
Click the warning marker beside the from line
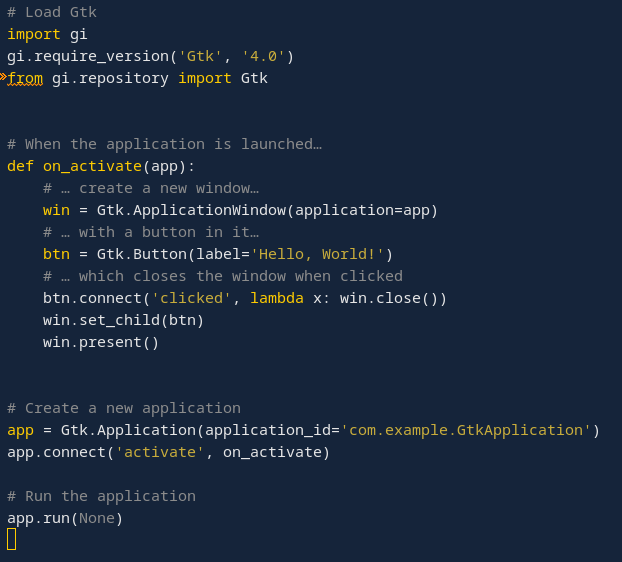(x=3, y=76)
